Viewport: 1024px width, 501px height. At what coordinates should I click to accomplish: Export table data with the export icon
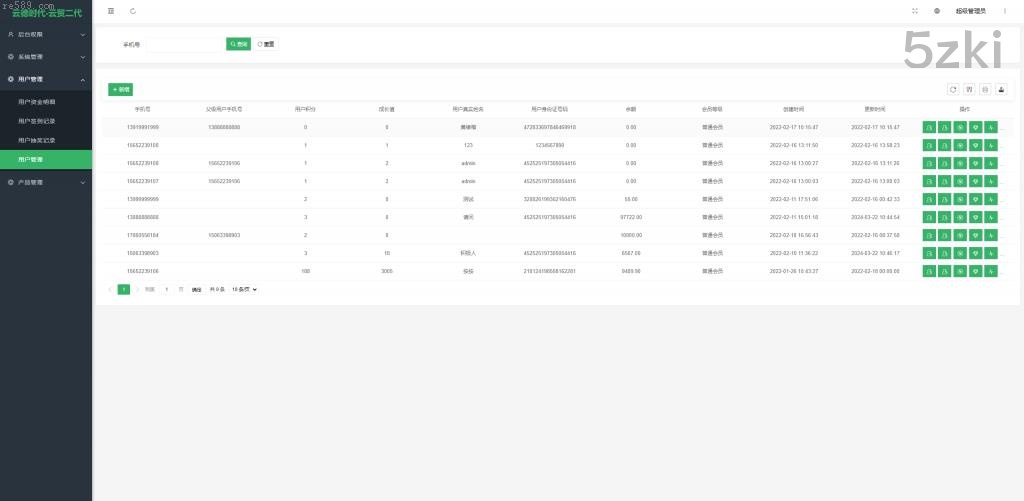[x=1001, y=89]
